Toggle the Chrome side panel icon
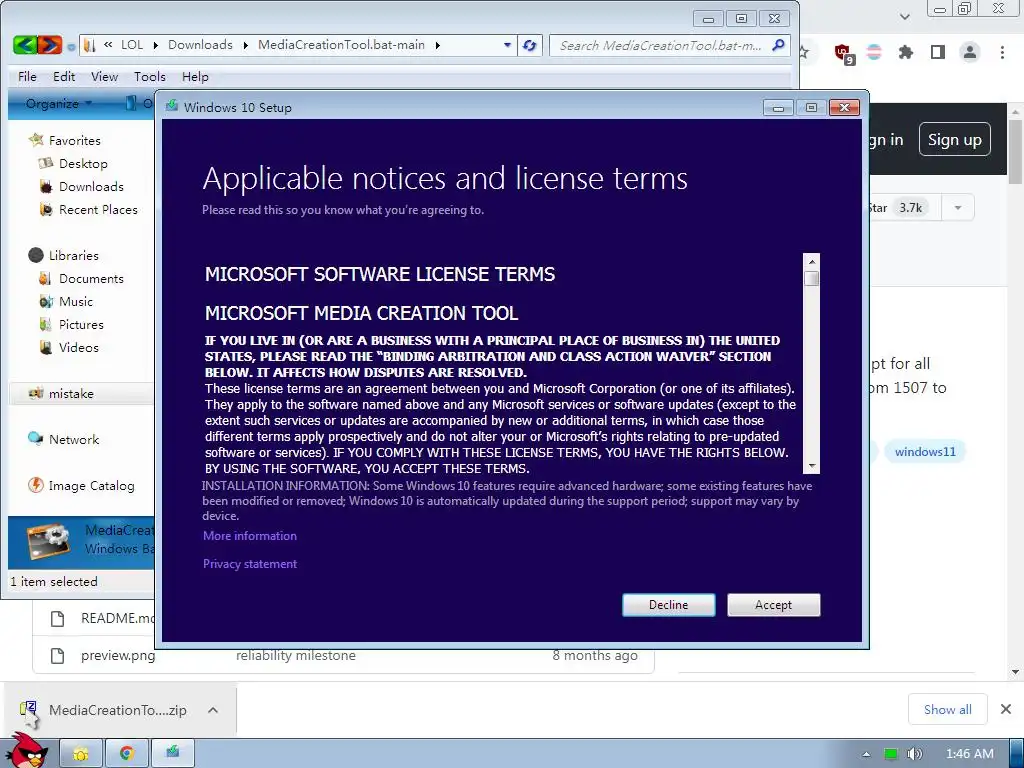Image resolution: width=1024 pixels, height=768 pixels. (x=938, y=52)
